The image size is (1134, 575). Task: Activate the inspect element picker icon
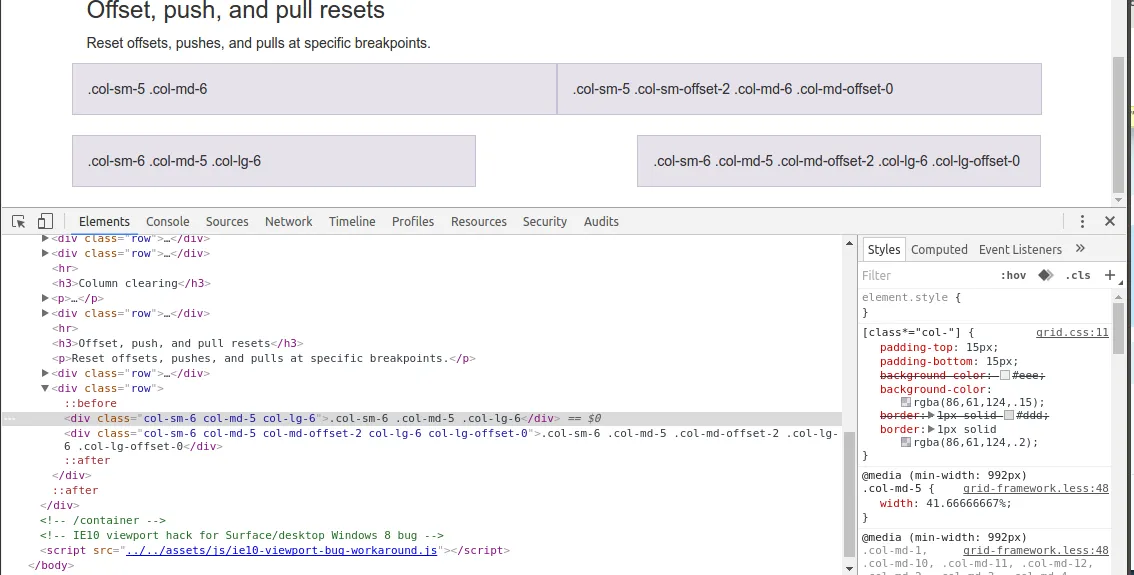[19, 221]
